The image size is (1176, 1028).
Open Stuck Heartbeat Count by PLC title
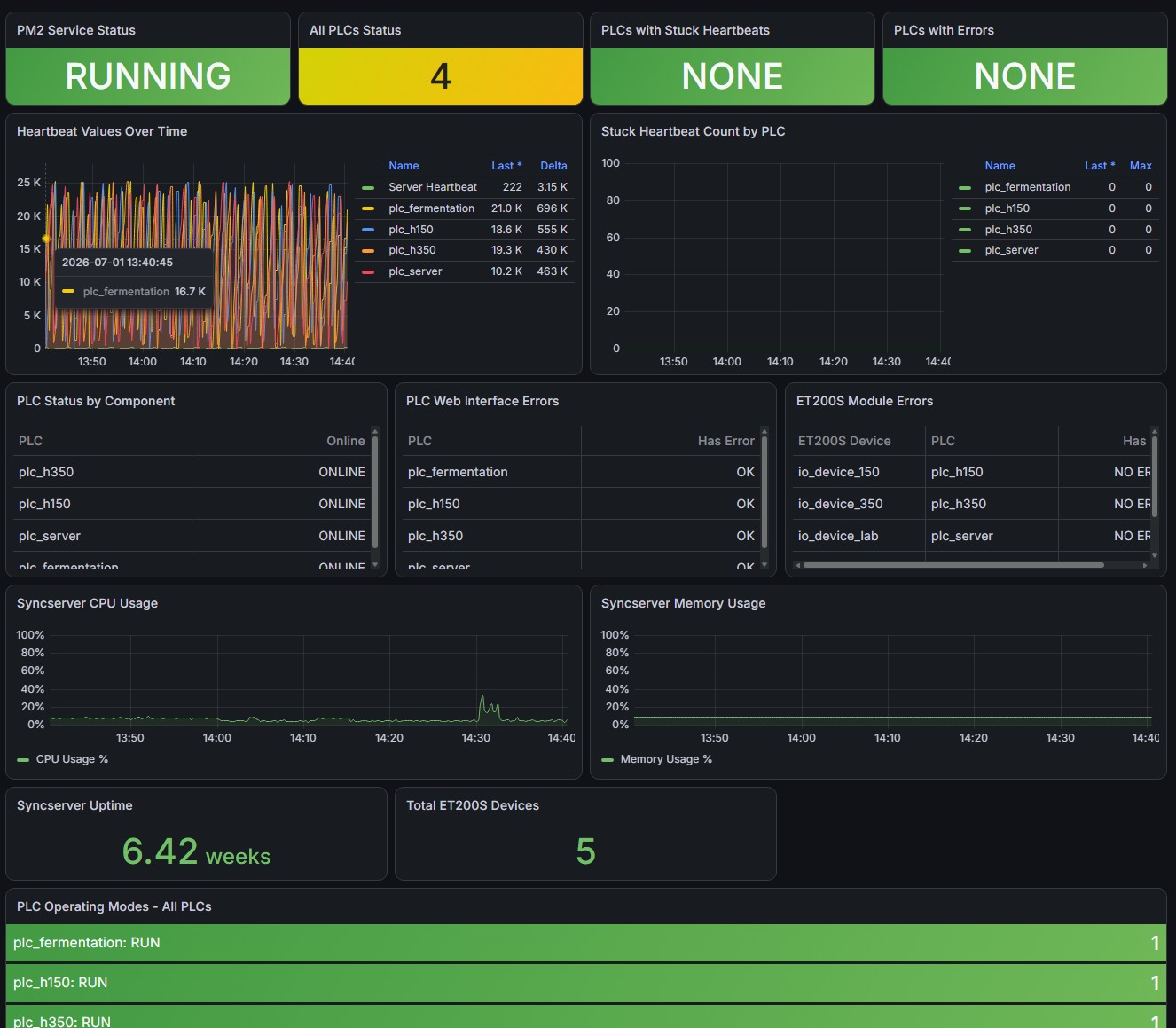(x=694, y=131)
